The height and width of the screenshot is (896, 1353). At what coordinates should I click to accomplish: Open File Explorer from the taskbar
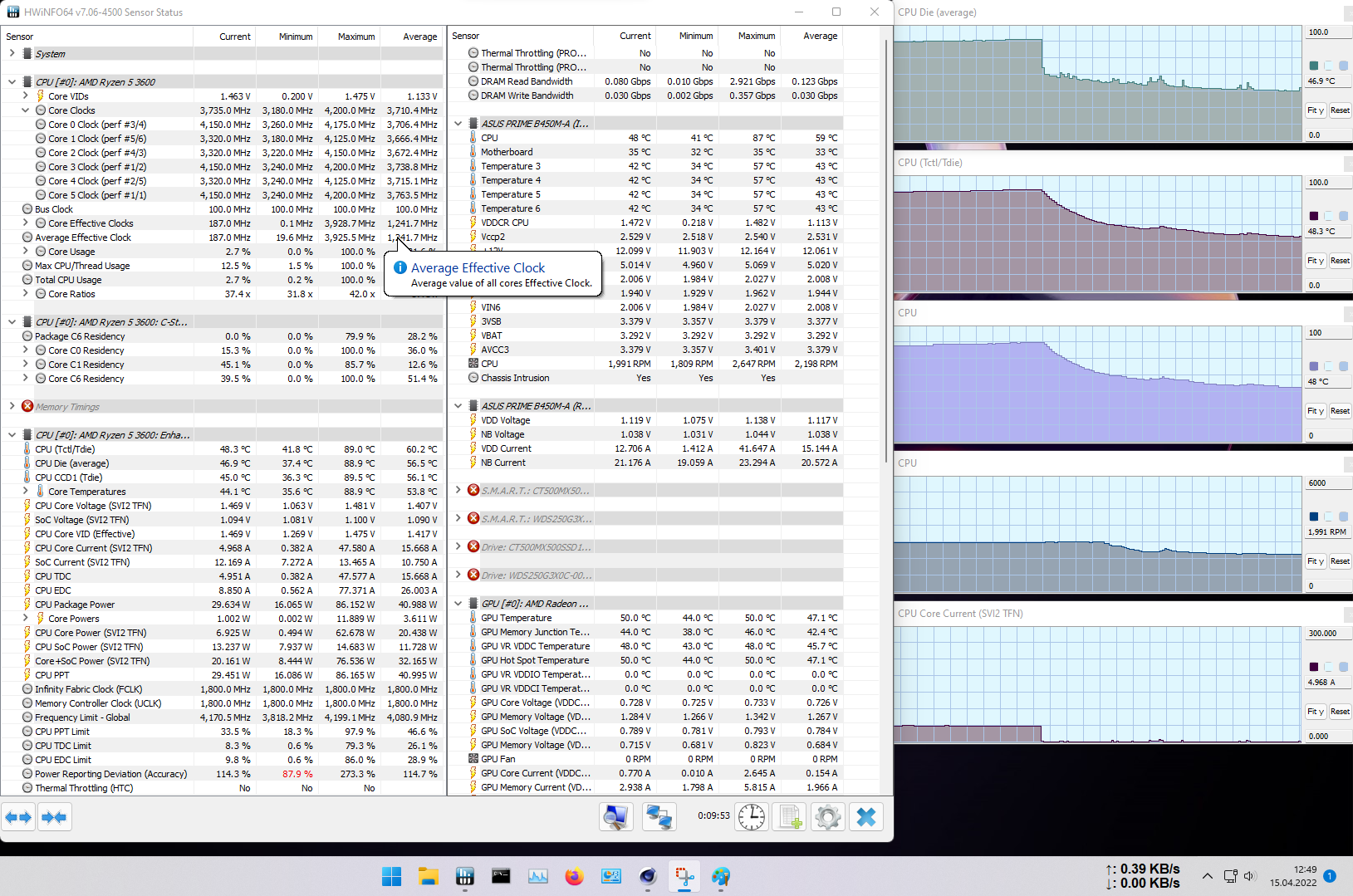pyautogui.click(x=428, y=876)
